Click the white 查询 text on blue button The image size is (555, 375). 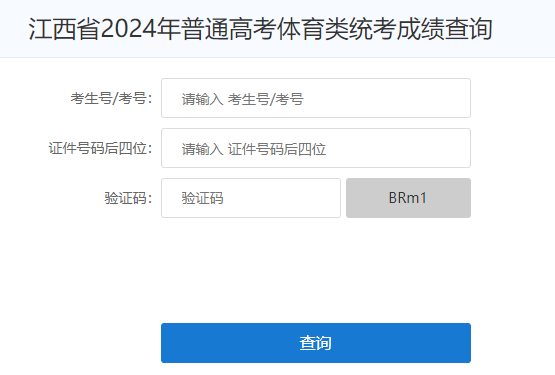(x=315, y=343)
